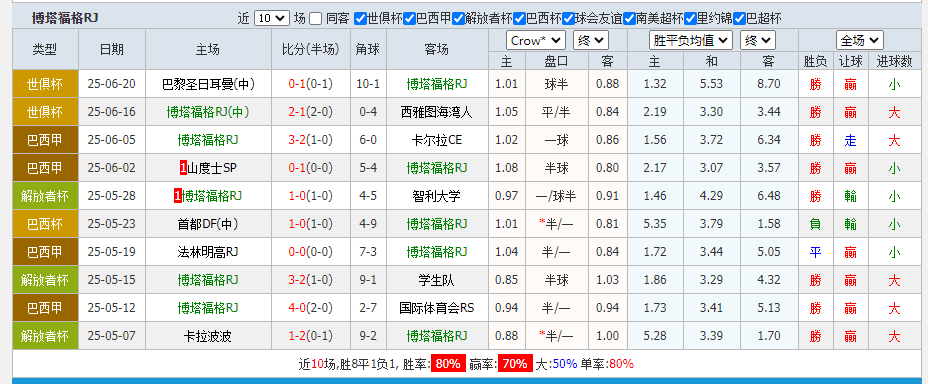Image resolution: width=928 pixels, height=384 pixels.
Task: Click the 首都DF(中) team link
Action: [208, 224]
